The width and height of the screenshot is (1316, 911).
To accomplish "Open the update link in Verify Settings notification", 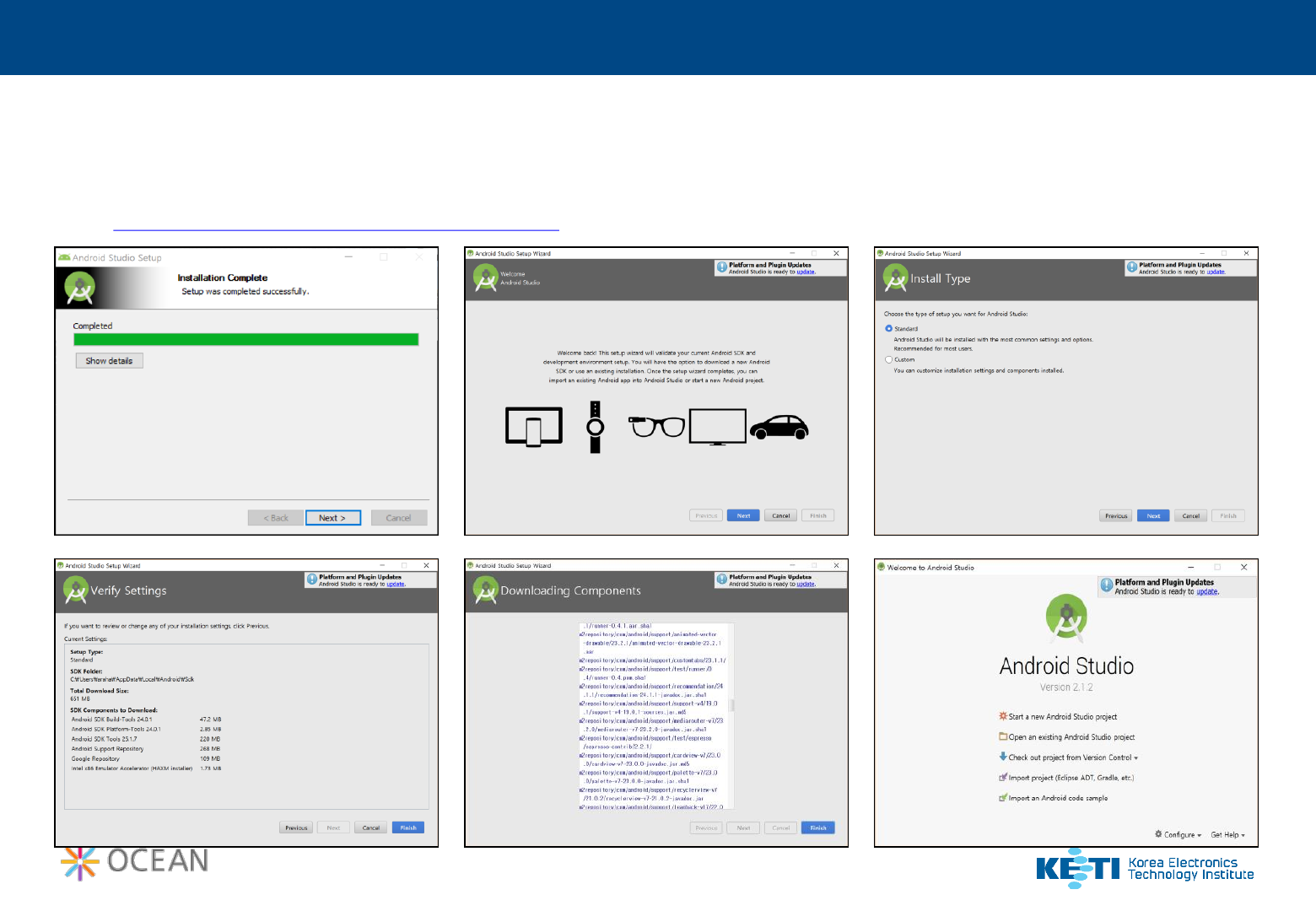I will [396, 584].
